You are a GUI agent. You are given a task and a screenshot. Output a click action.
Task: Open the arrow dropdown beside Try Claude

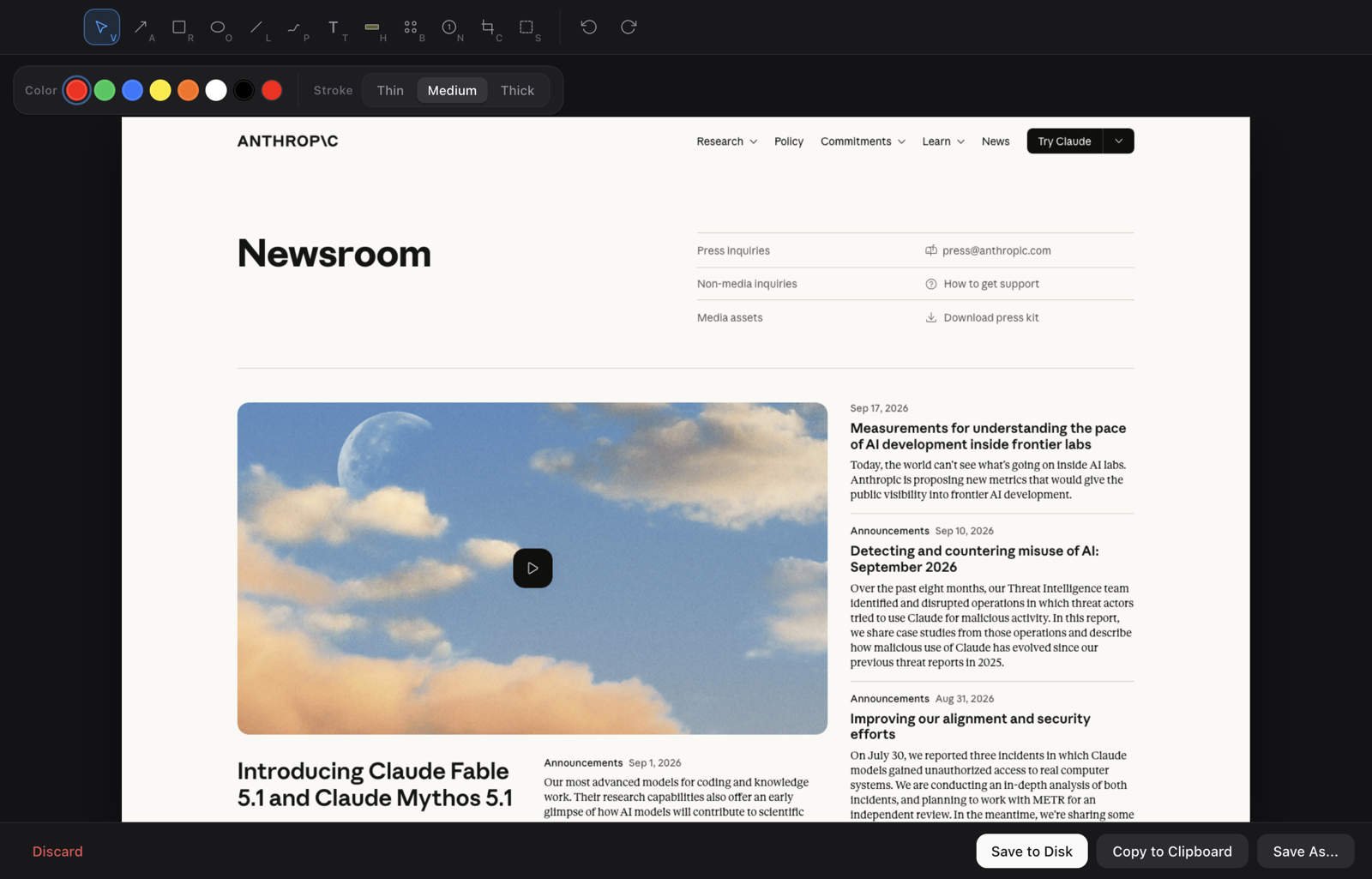click(1118, 141)
